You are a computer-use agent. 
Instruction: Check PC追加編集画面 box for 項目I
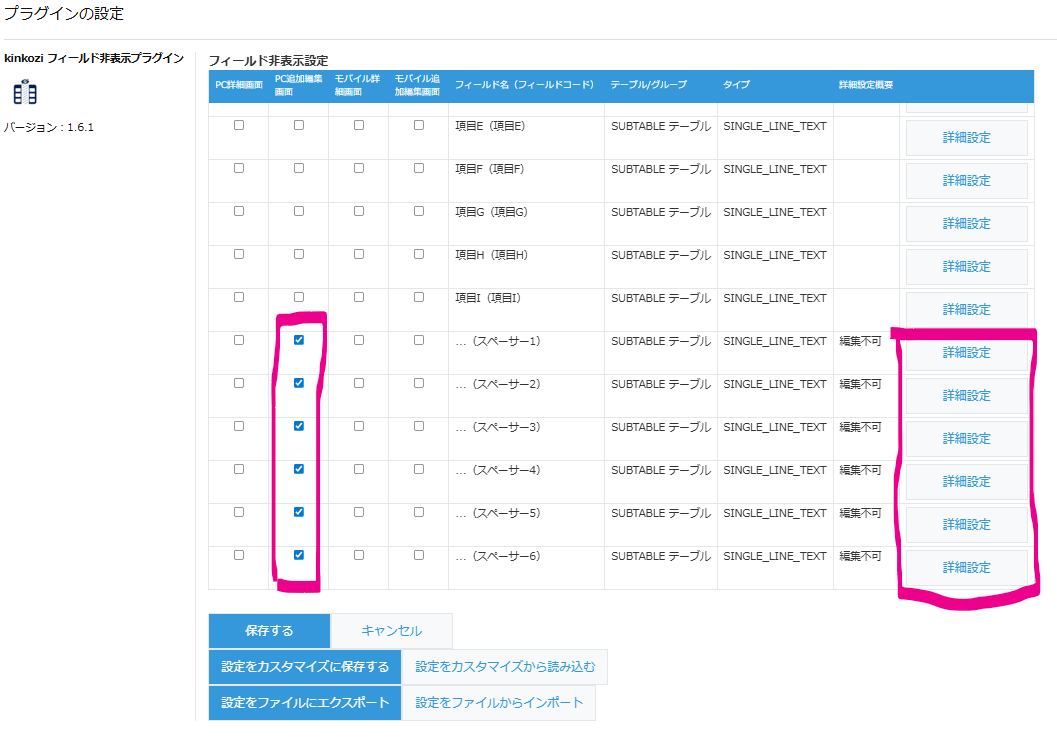pos(297,294)
